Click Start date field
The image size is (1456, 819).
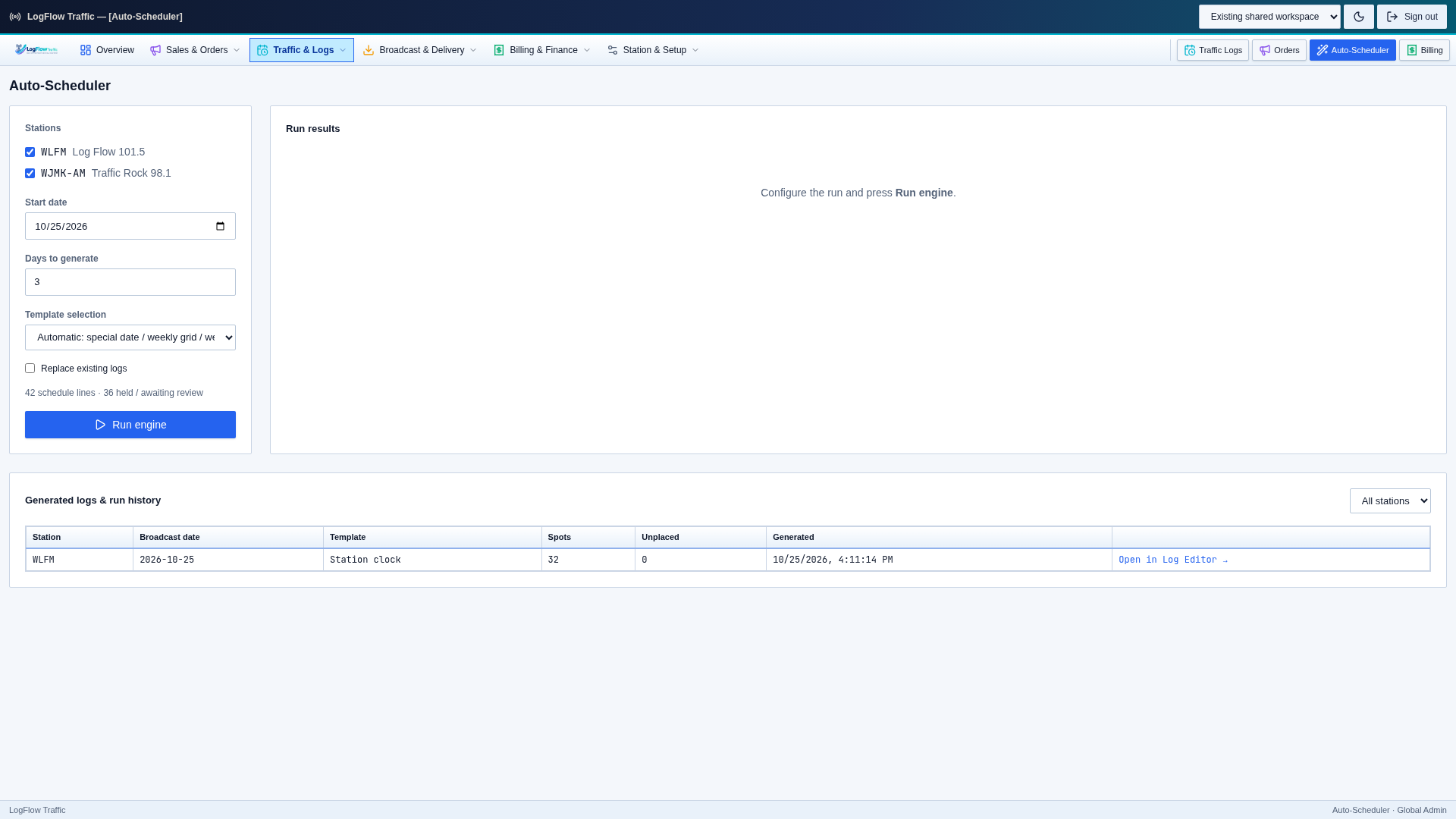130,226
